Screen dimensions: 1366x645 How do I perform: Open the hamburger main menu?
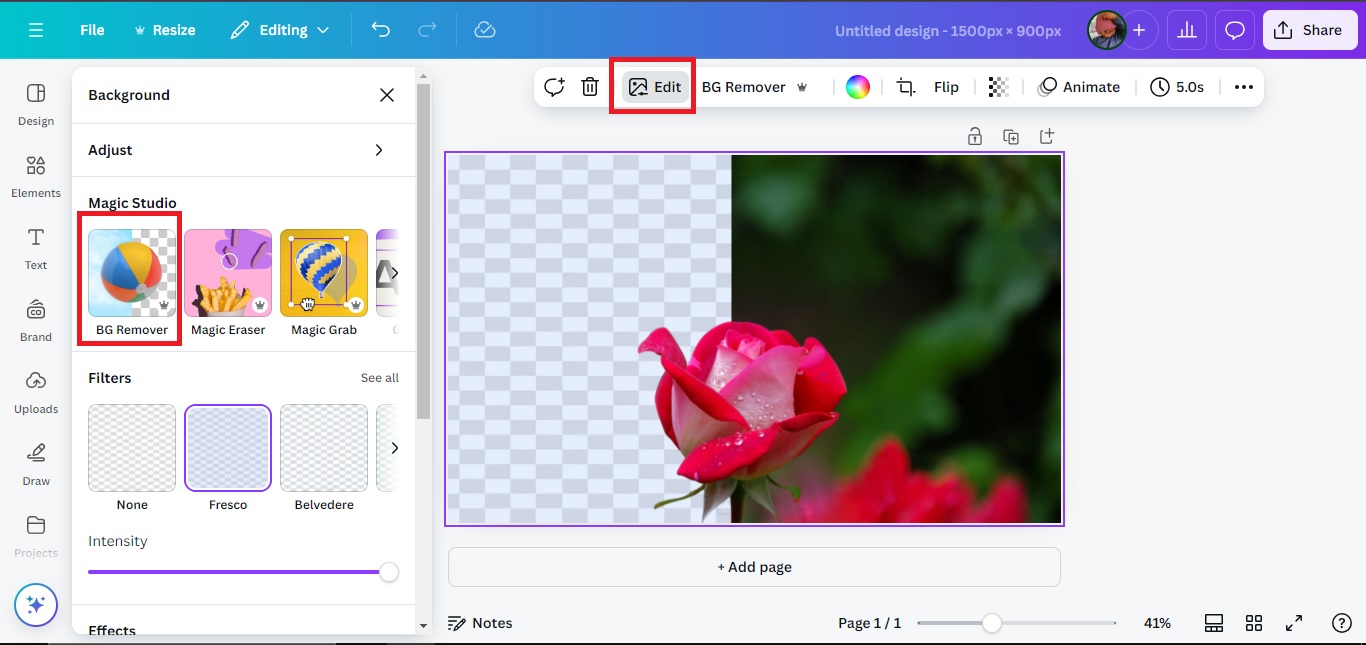(x=36, y=30)
